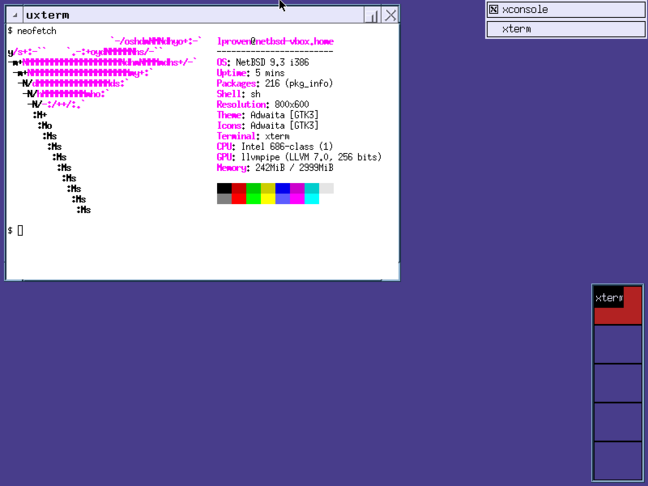Click the 'Packages: 216 (pkg_info)' line
This screenshot has width=648, height=486.
(x=275, y=83)
